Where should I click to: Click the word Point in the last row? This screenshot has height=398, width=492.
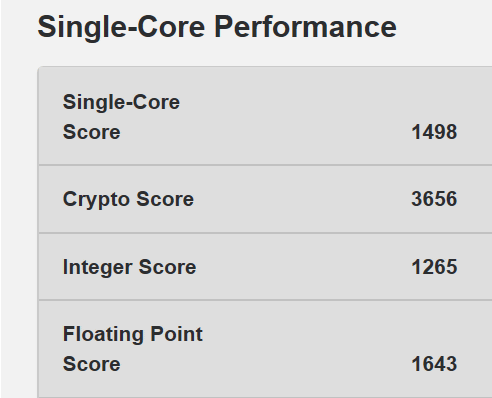[x=176, y=334]
